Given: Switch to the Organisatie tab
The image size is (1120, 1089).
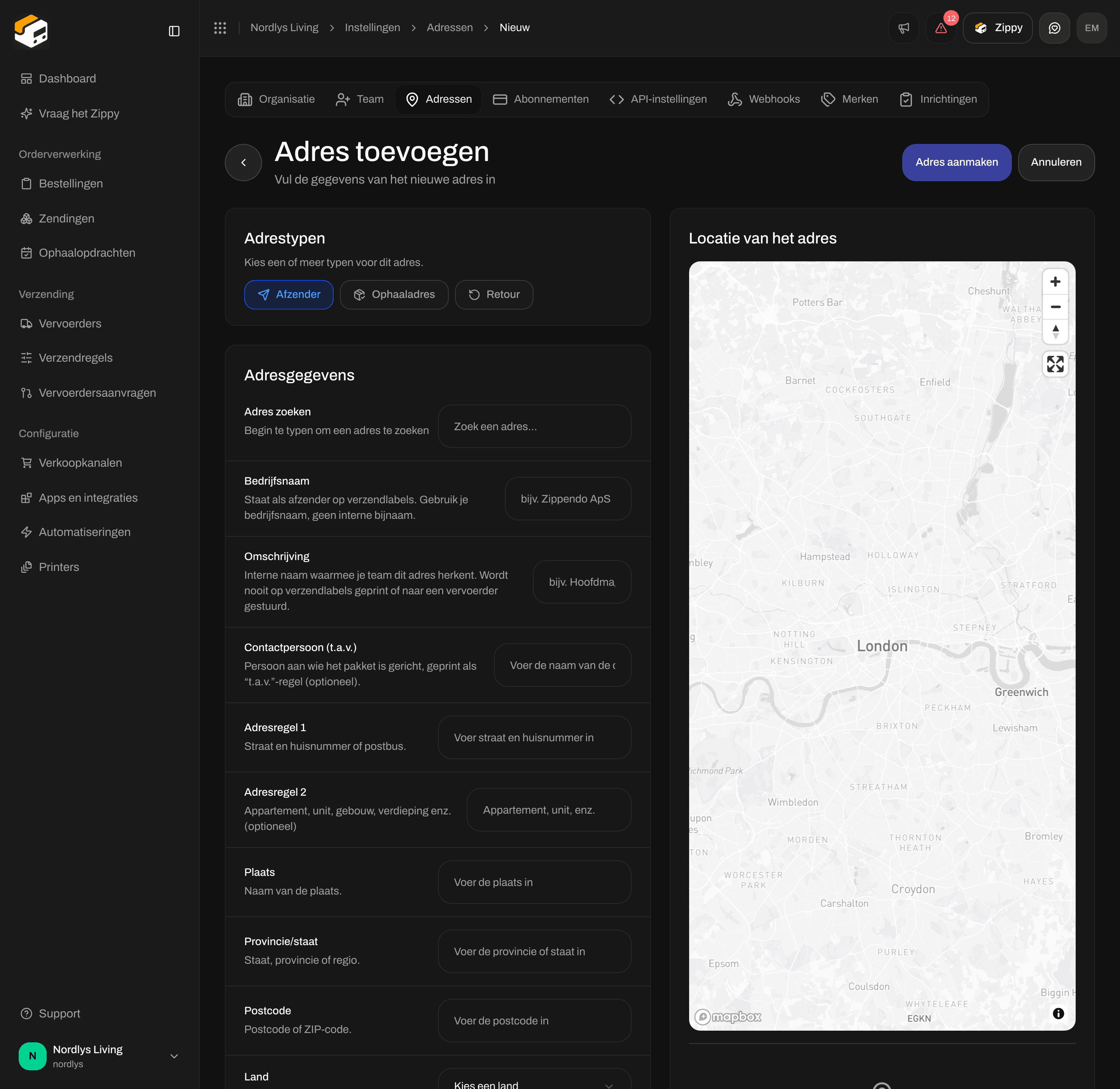Looking at the screenshot, I should click(276, 100).
